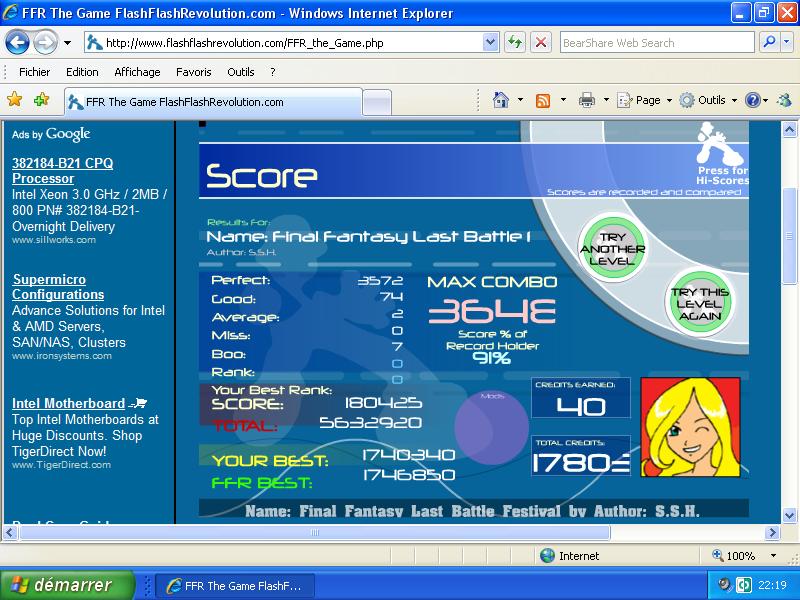Click the Internet security zone globe
This screenshot has height=600, width=800.
tap(547, 555)
